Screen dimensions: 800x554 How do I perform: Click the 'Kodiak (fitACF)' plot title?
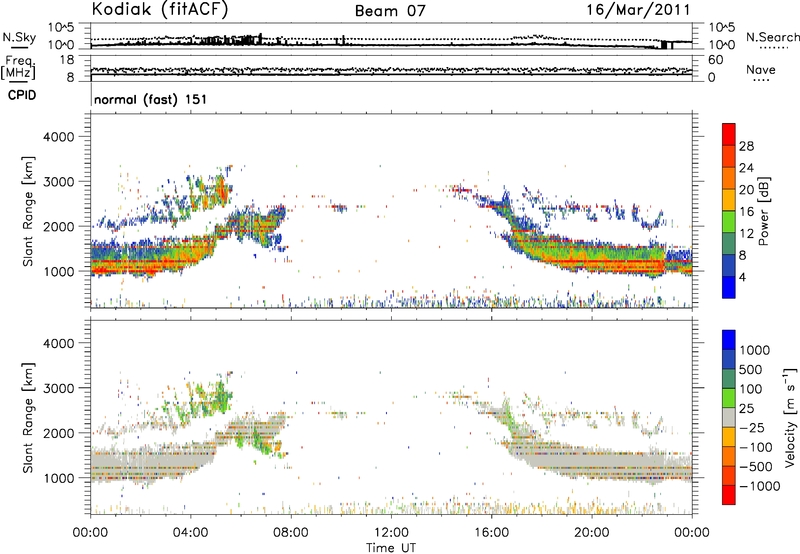pos(160,9)
